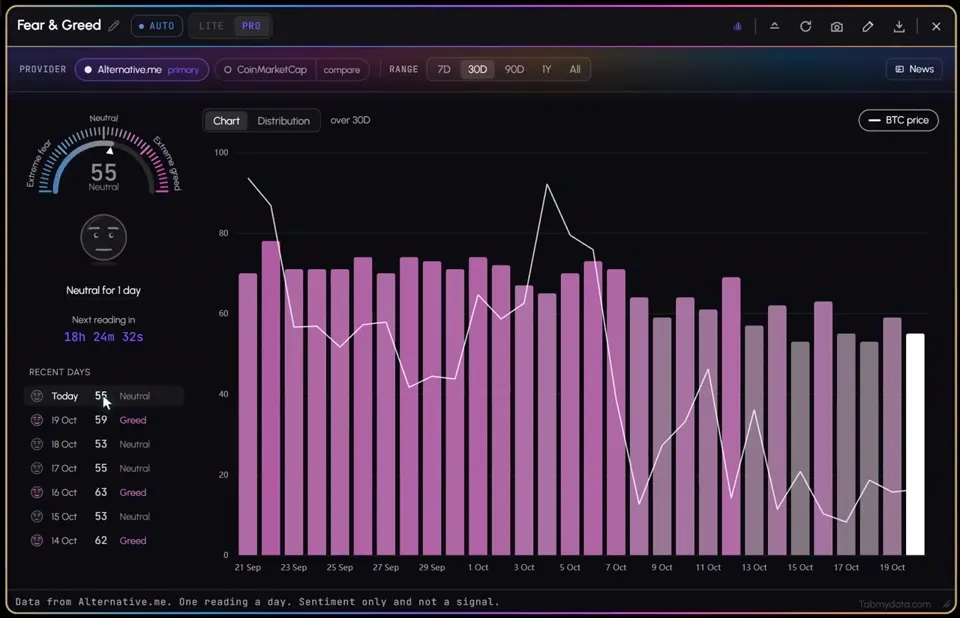This screenshot has height=618, width=960.
Task: Click the compare button next to CoinMarketCap
Action: coord(342,70)
